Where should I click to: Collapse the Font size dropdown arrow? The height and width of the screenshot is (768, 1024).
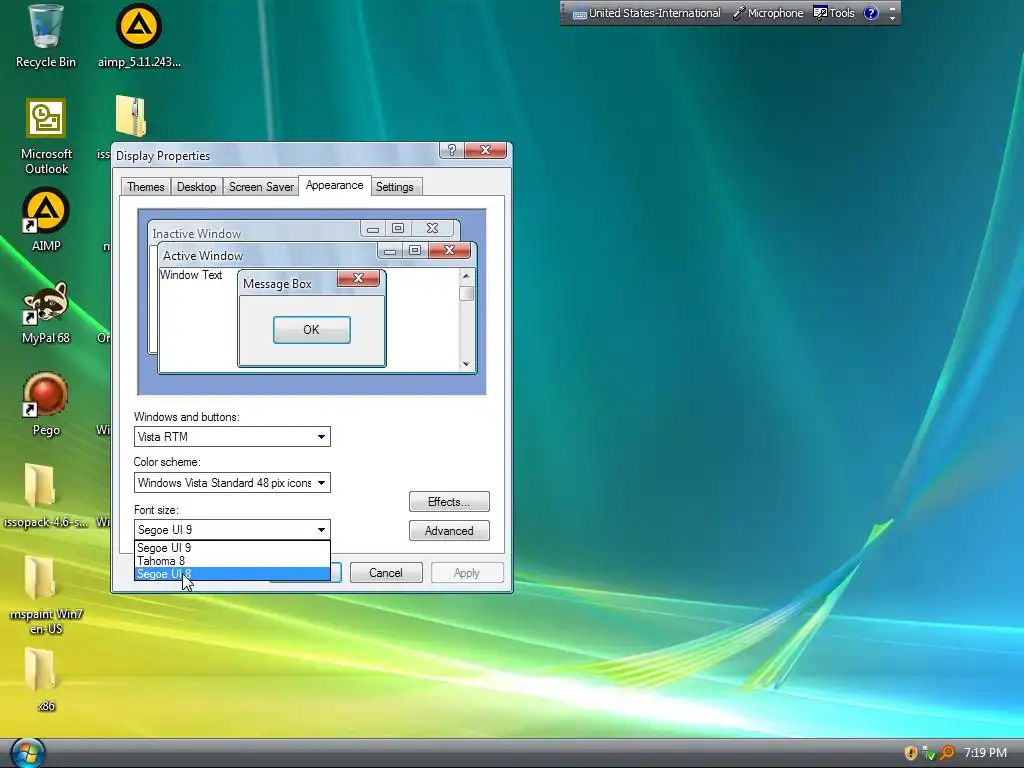(x=321, y=530)
